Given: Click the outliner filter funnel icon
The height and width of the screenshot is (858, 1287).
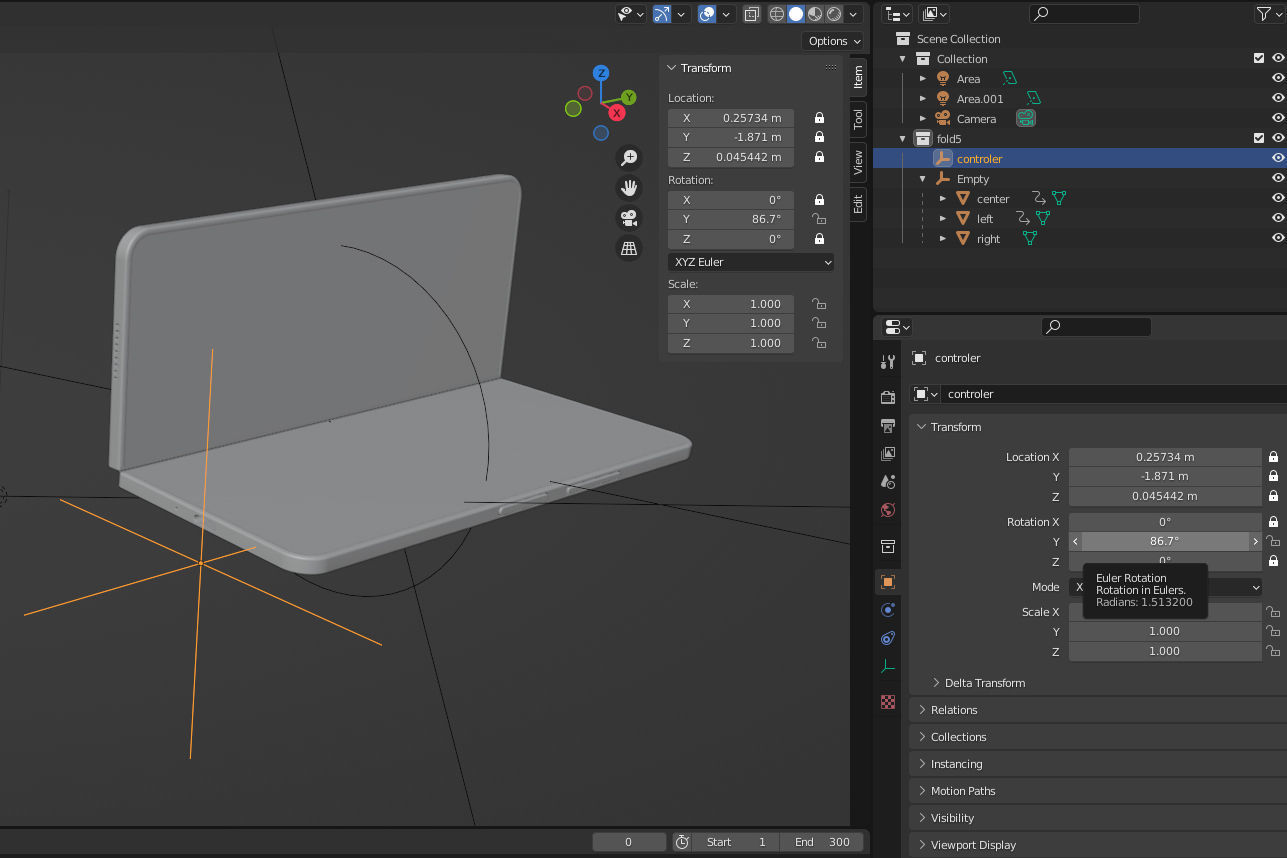Looking at the screenshot, I should (x=1263, y=14).
